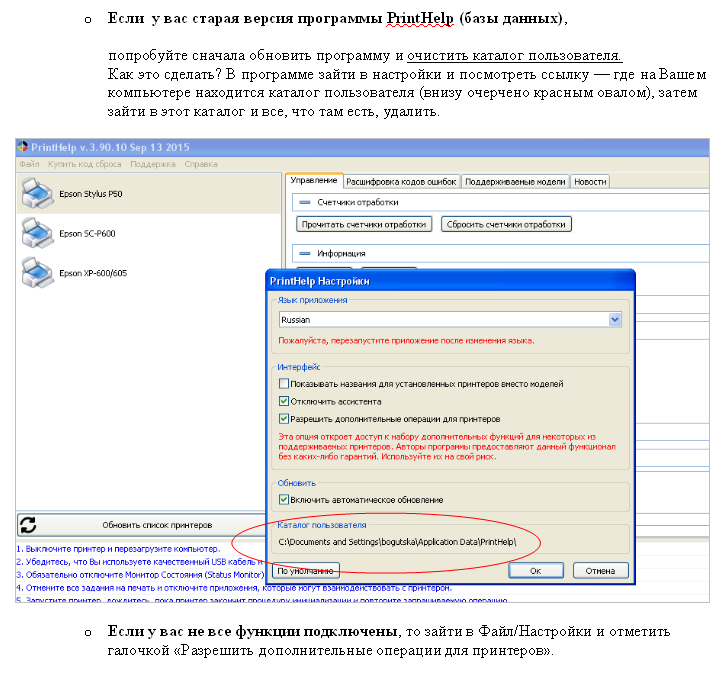727x679 pixels.
Task: Click tip 1 Выключите принтер и перезагрузите компьютер
Action: coord(118,549)
